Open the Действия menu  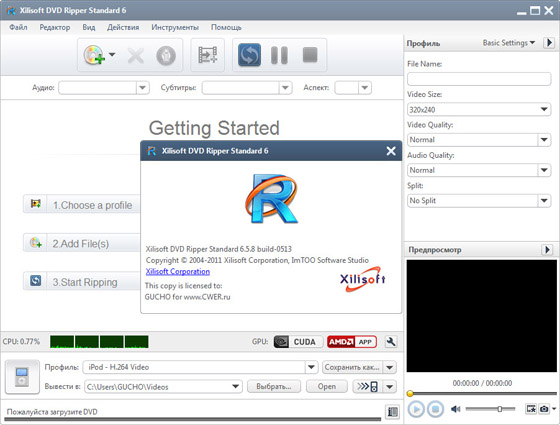coord(123,27)
